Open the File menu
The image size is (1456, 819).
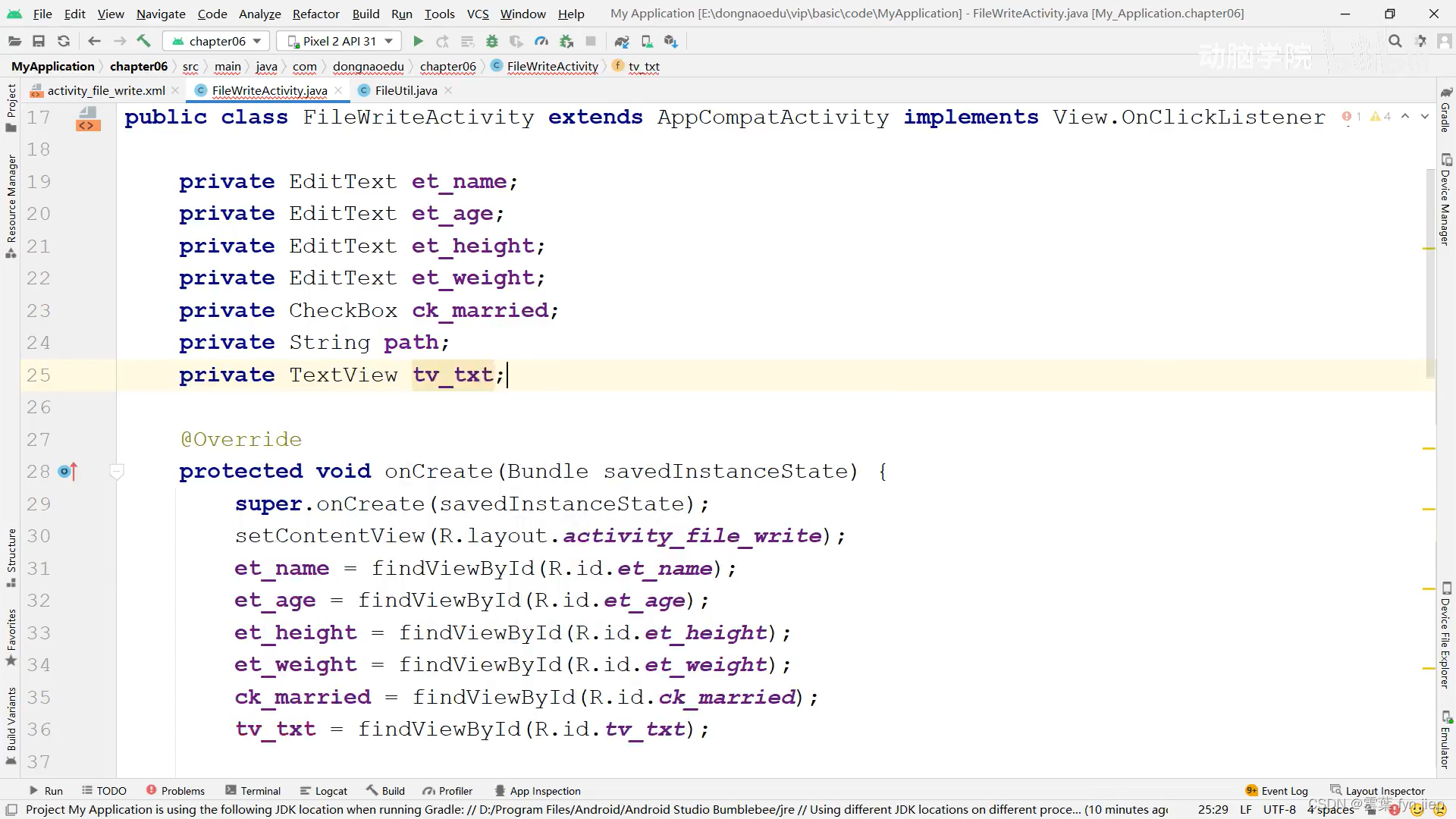click(x=42, y=14)
